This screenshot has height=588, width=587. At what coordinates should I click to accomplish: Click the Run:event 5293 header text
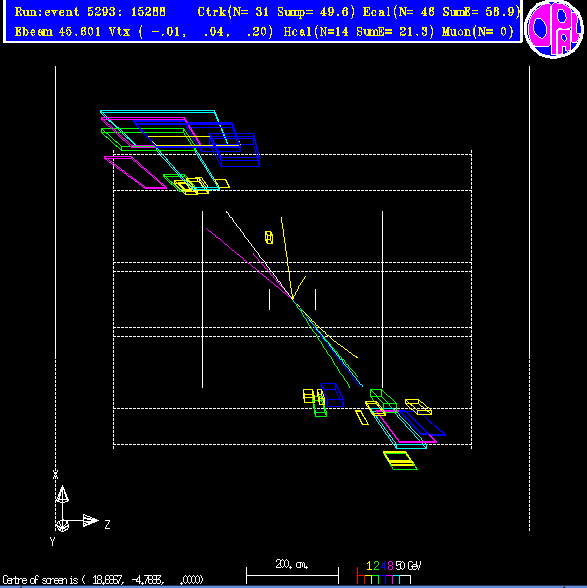click(x=90, y=12)
